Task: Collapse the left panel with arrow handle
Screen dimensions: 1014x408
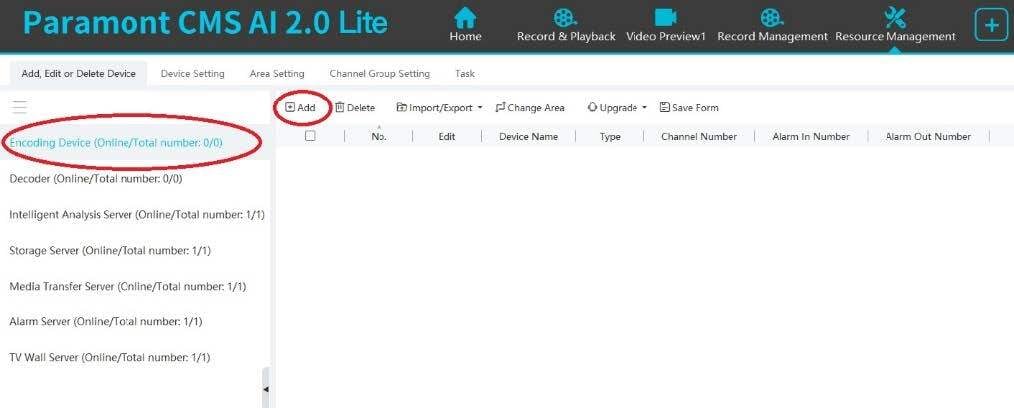Action: pos(266,389)
